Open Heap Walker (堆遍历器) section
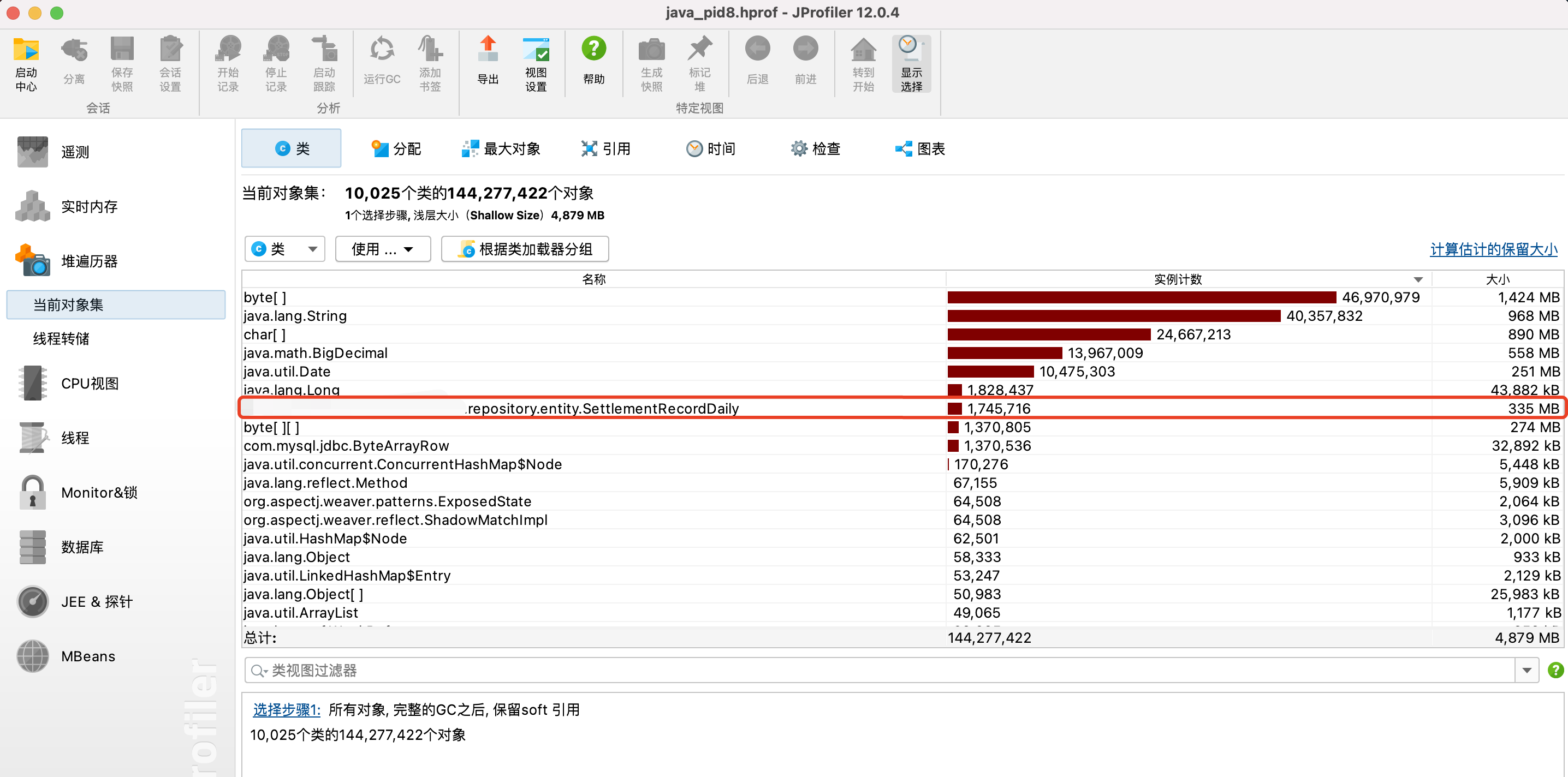1568x777 pixels. 67,261
